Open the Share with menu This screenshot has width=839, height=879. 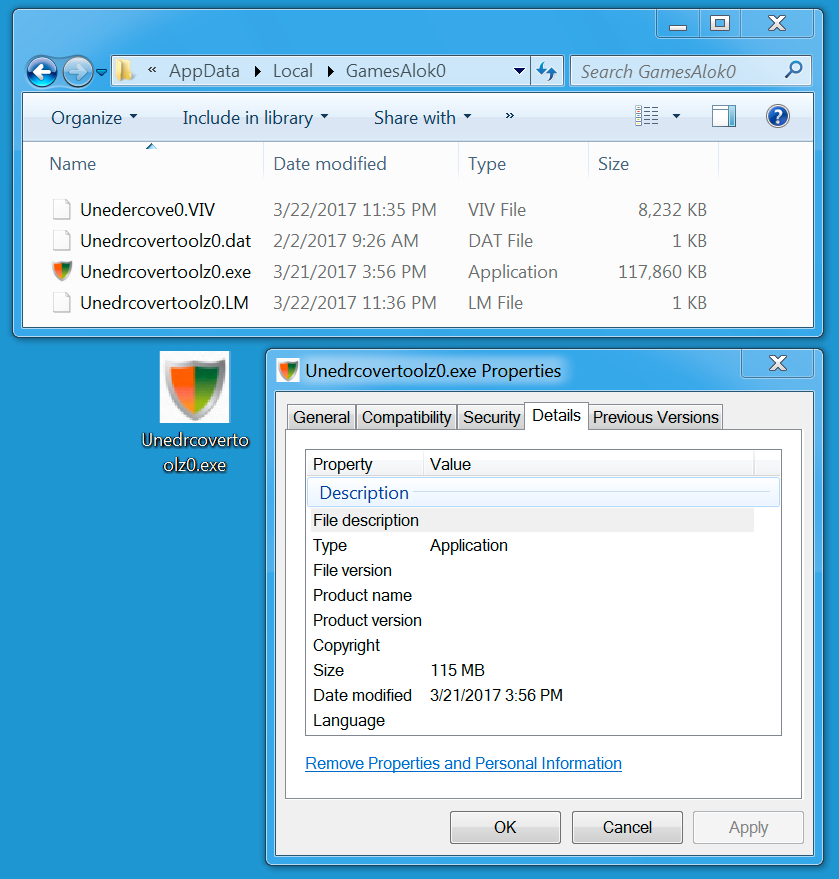coord(423,118)
